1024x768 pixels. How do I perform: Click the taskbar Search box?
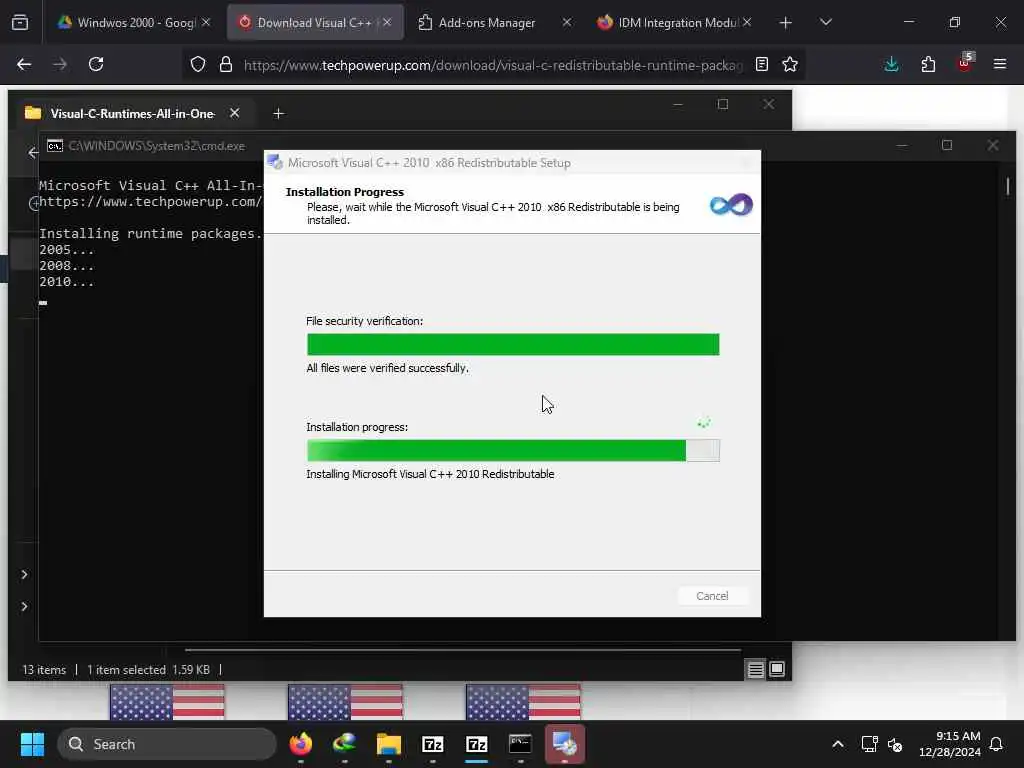(167, 744)
